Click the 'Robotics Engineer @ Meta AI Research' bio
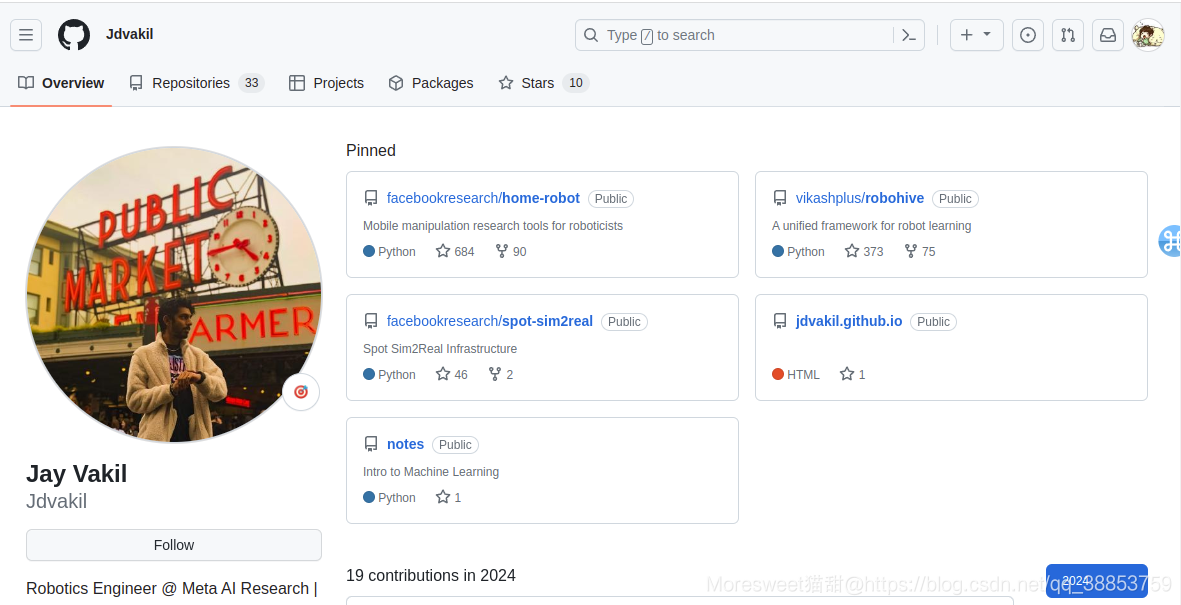The width and height of the screenshot is (1181, 605). (172, 588)
